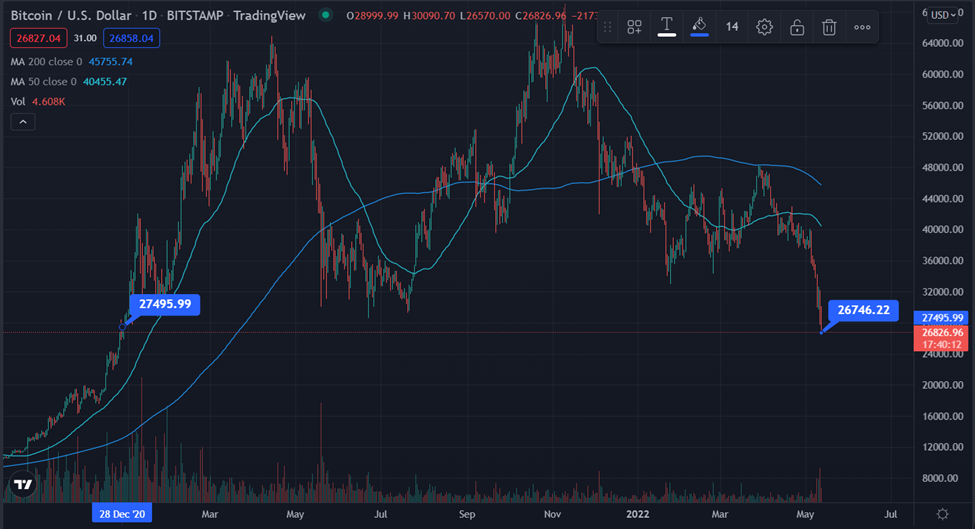Open more options three dots menu
Screen dimensions: 975x529
click(862, 27)
